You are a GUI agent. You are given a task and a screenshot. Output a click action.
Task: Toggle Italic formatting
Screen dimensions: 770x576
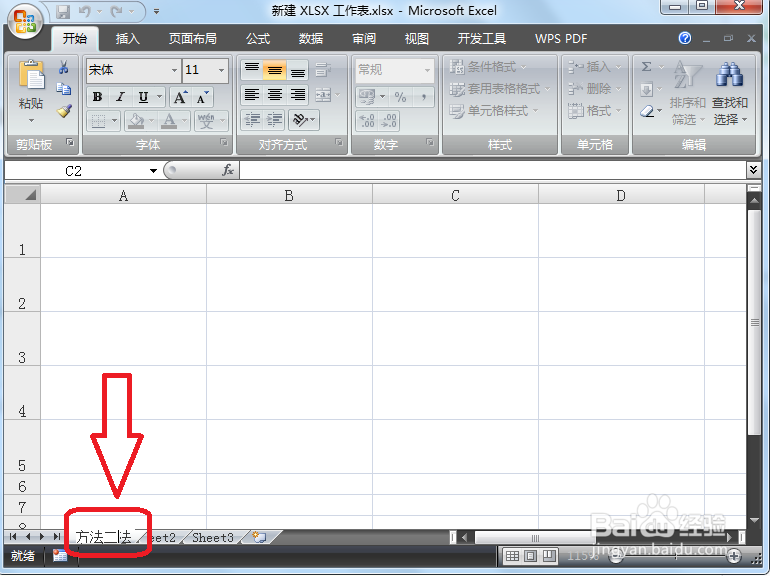[x=121, y=97]
